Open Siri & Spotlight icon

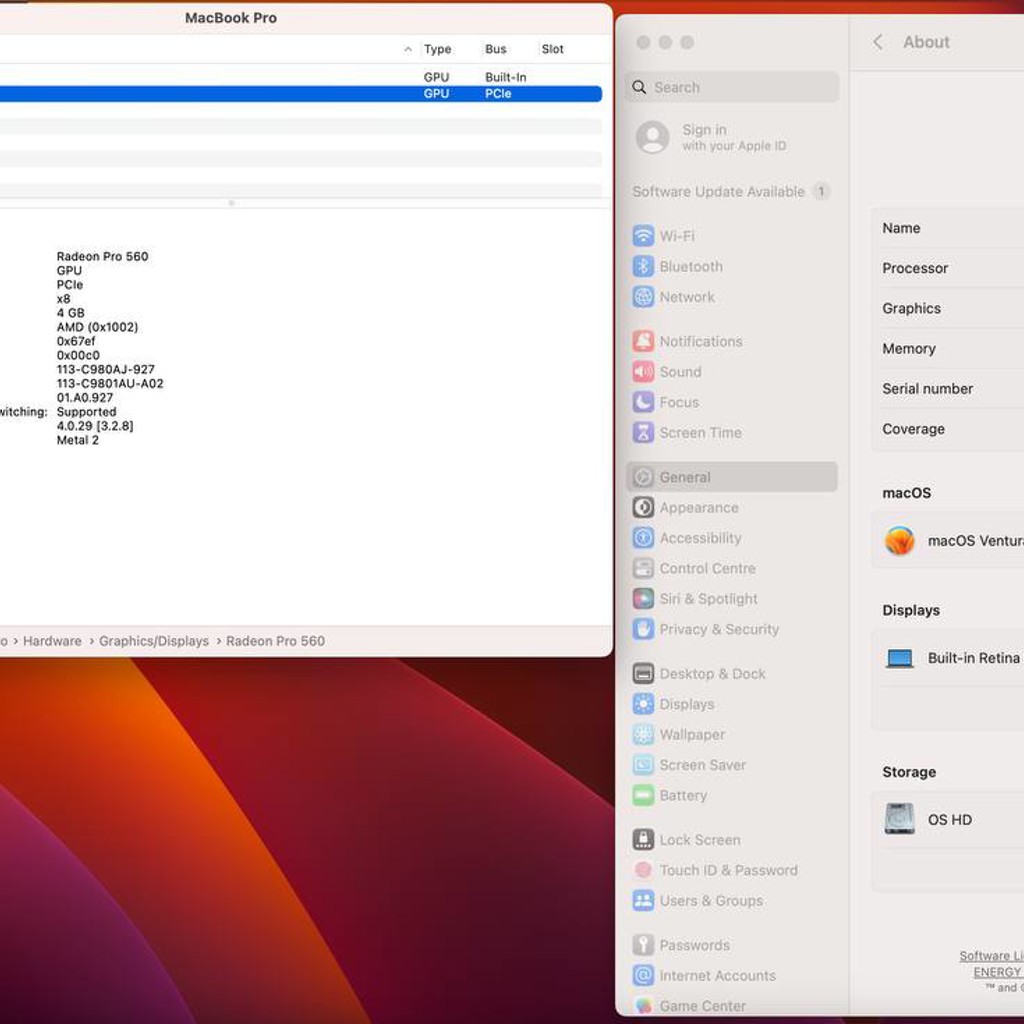[x=643, y=598]
